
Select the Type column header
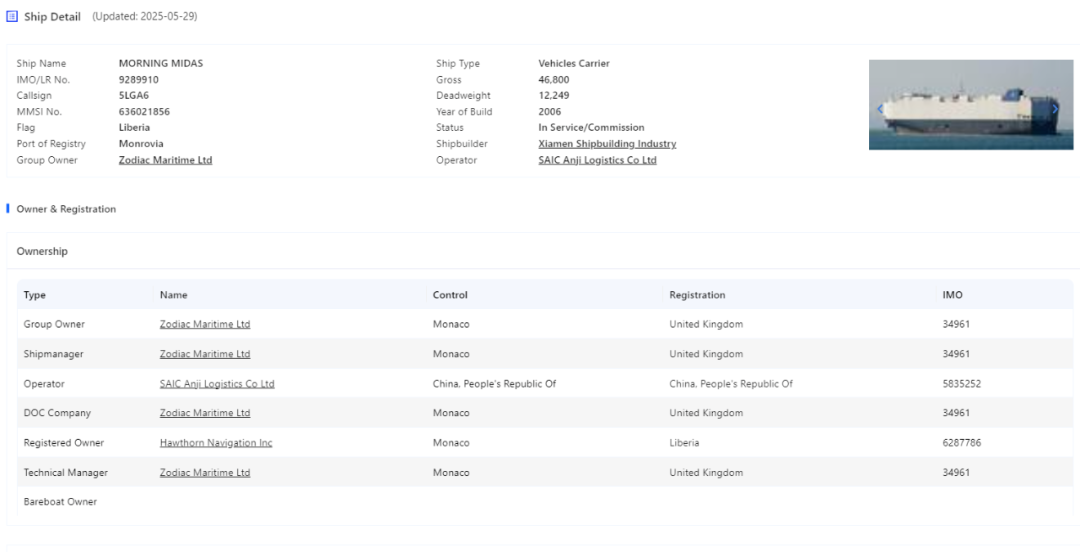point(34,295)
